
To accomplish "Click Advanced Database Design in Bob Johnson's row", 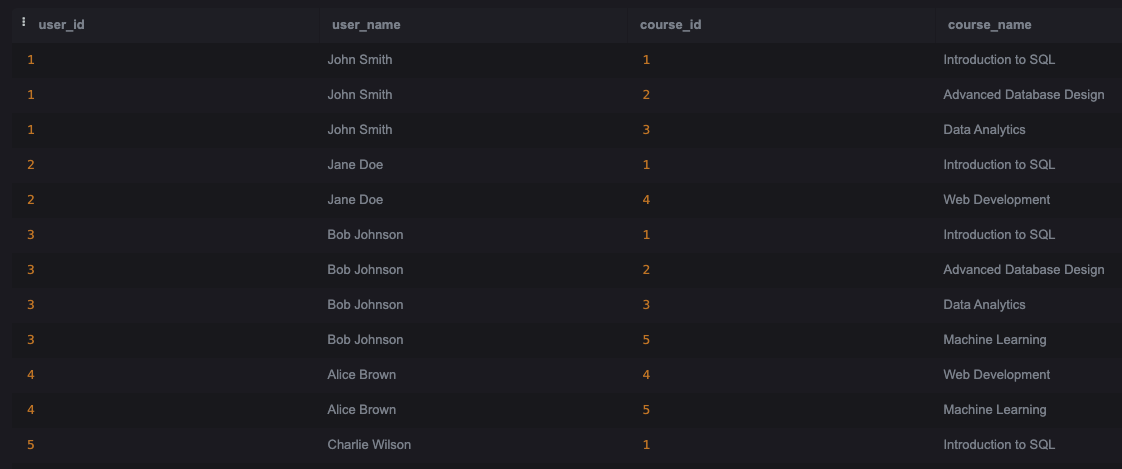I will tap(1023, 269).
